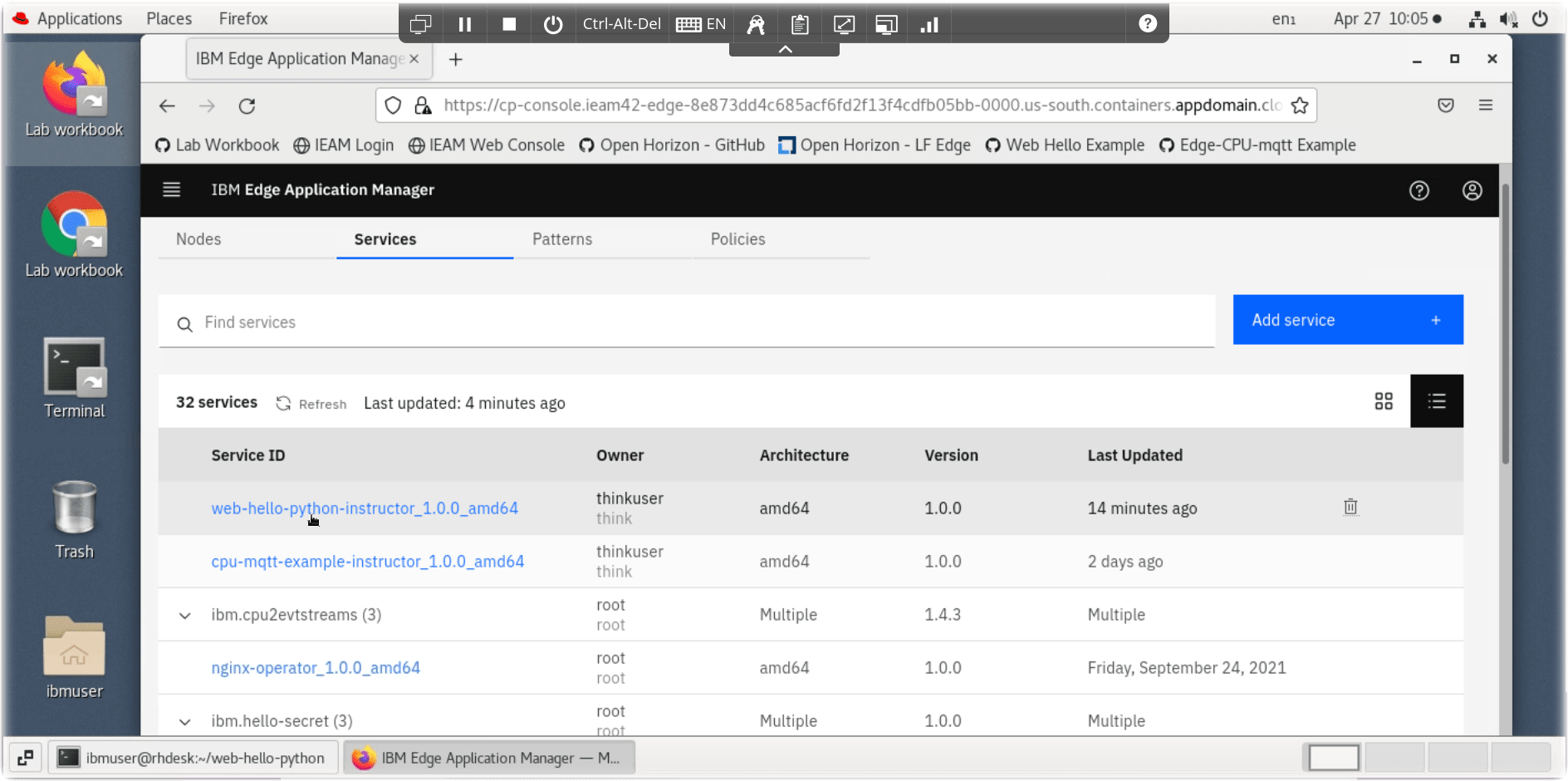Expand the ibm.hello-secret (3) row
Screen dimensions: 1568x781
coord(185,722)
